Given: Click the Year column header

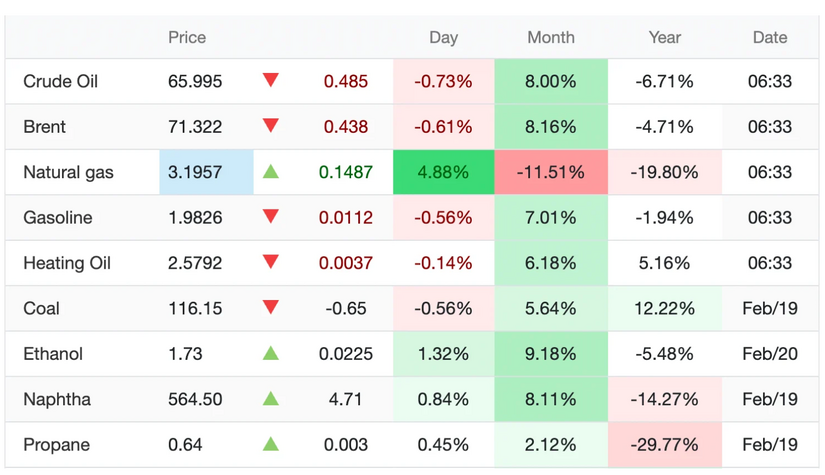Looking at the screenshot, I should [x=664, y=37].
